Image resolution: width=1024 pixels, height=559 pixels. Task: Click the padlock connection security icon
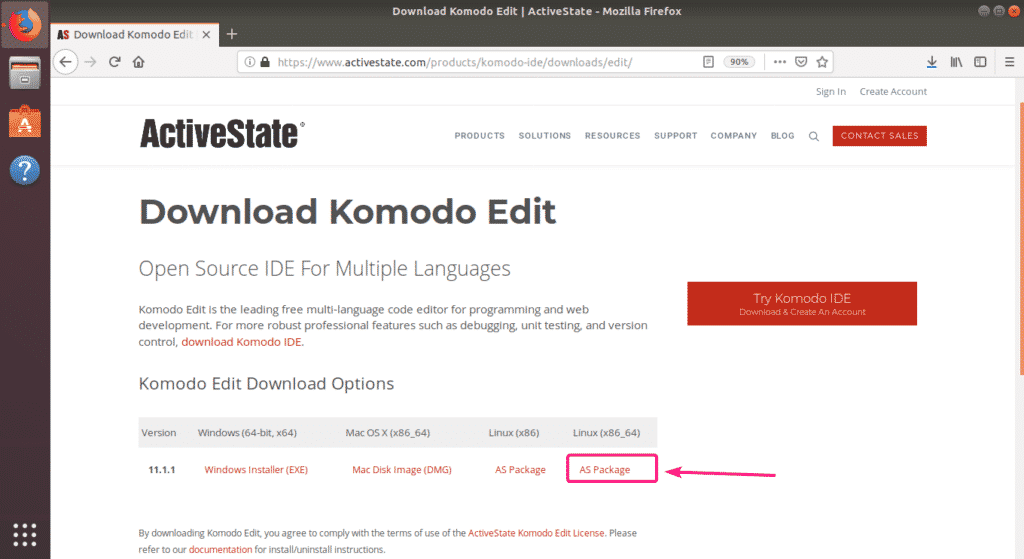pyautogui.click(x=264, y=62)
